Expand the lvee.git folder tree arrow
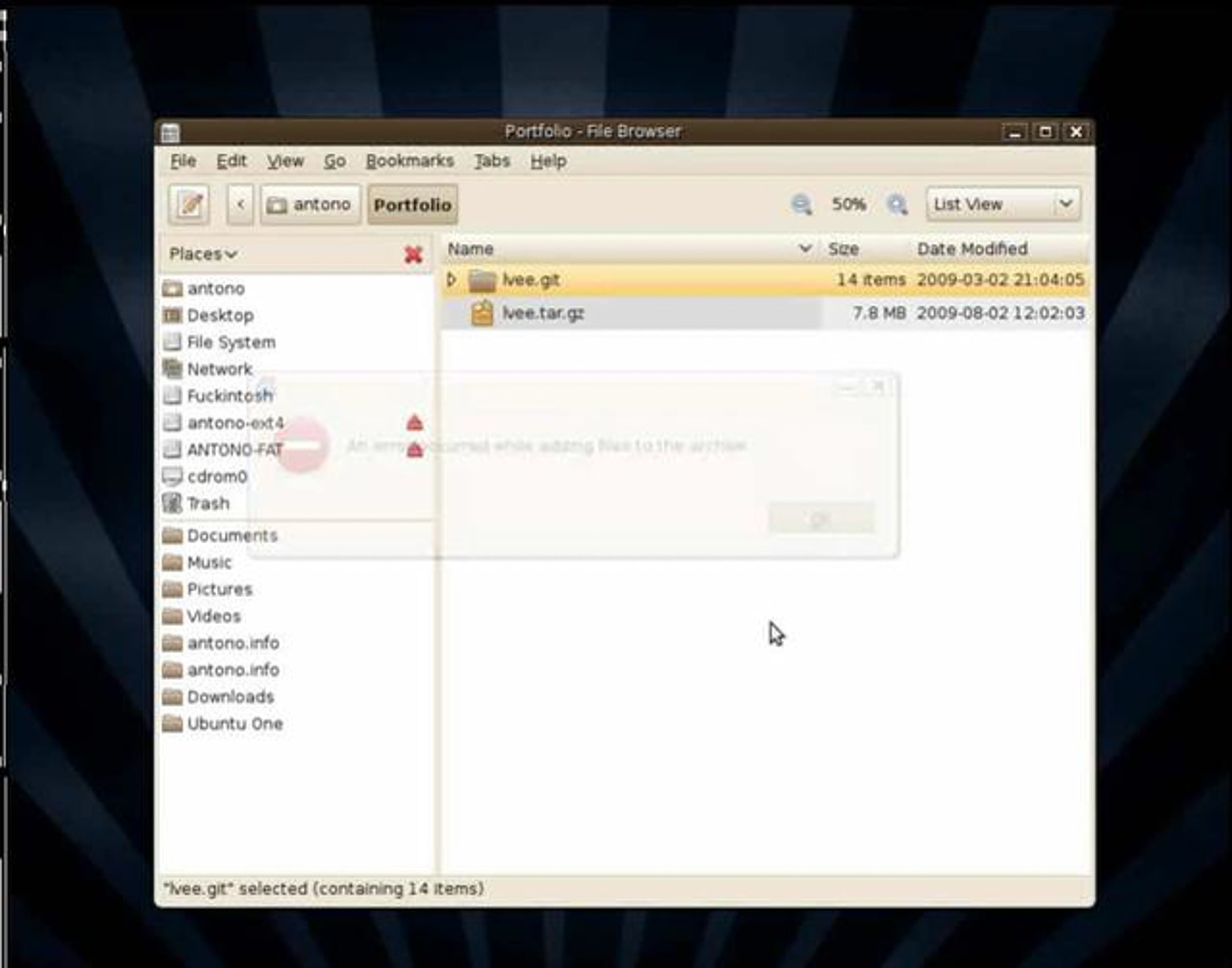This screenshot has width=1232, height=968. 452,279
